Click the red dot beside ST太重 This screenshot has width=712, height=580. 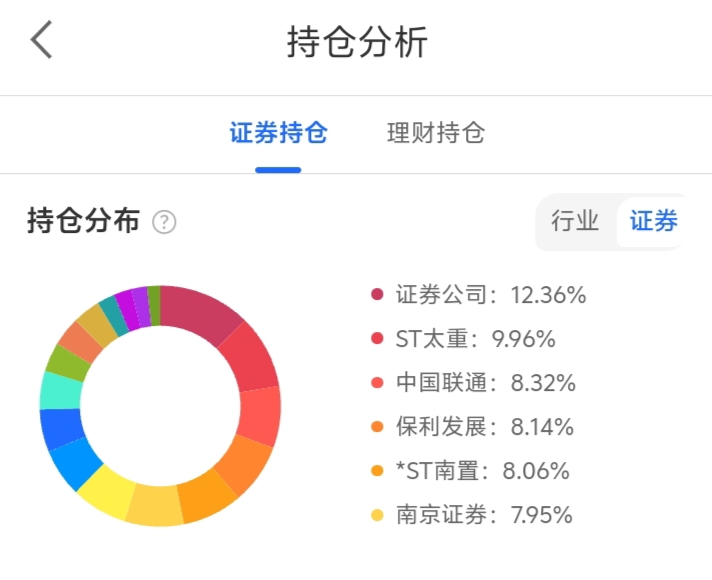pos(377,339)
